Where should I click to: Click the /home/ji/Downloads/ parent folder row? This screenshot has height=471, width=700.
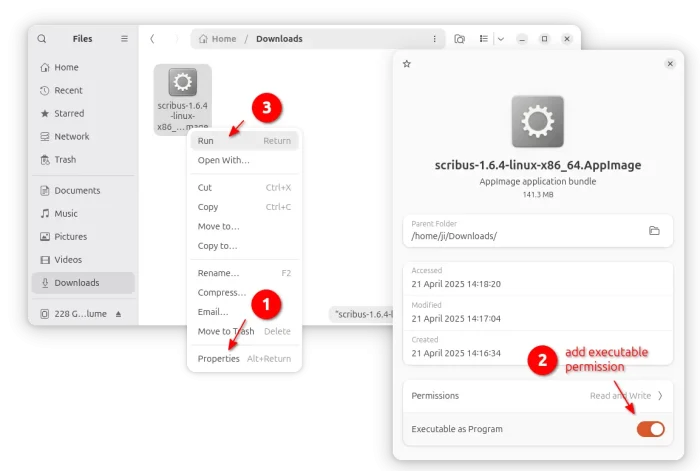tap(538, 231)
